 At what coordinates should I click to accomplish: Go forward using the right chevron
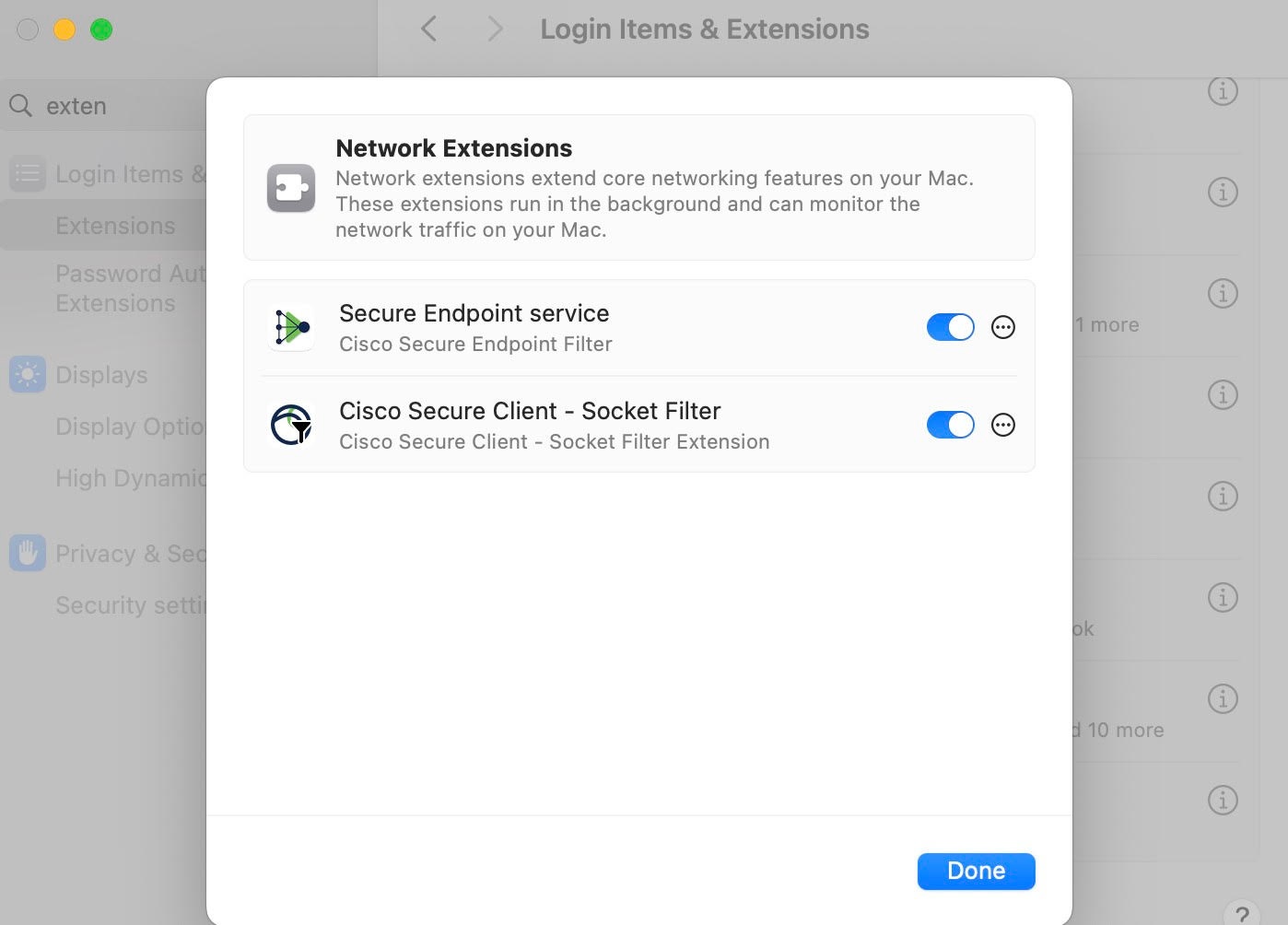pyautogui.click(x=495, y=29)
